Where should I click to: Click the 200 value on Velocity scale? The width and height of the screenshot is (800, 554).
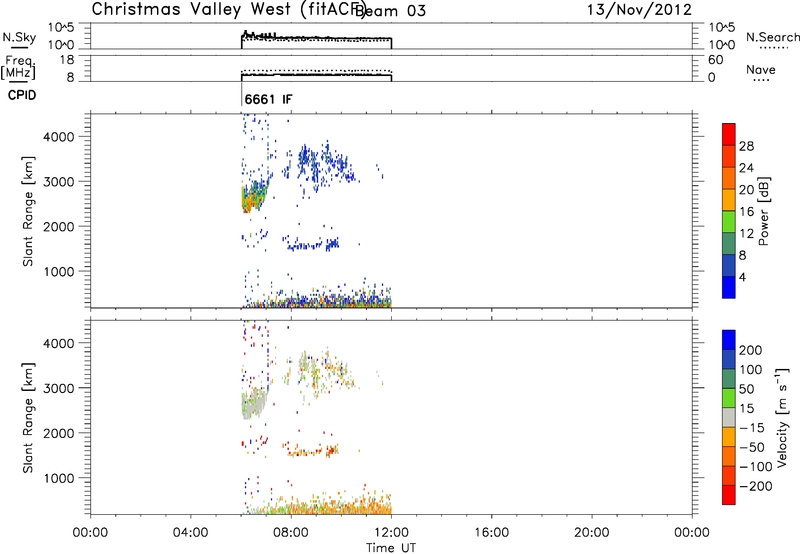751,350
